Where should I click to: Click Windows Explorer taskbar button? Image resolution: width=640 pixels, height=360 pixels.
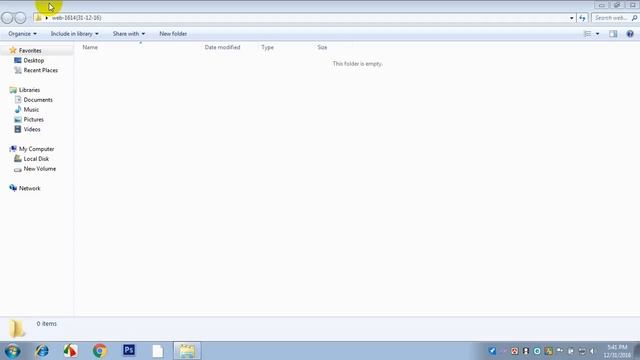click(187, 351)
